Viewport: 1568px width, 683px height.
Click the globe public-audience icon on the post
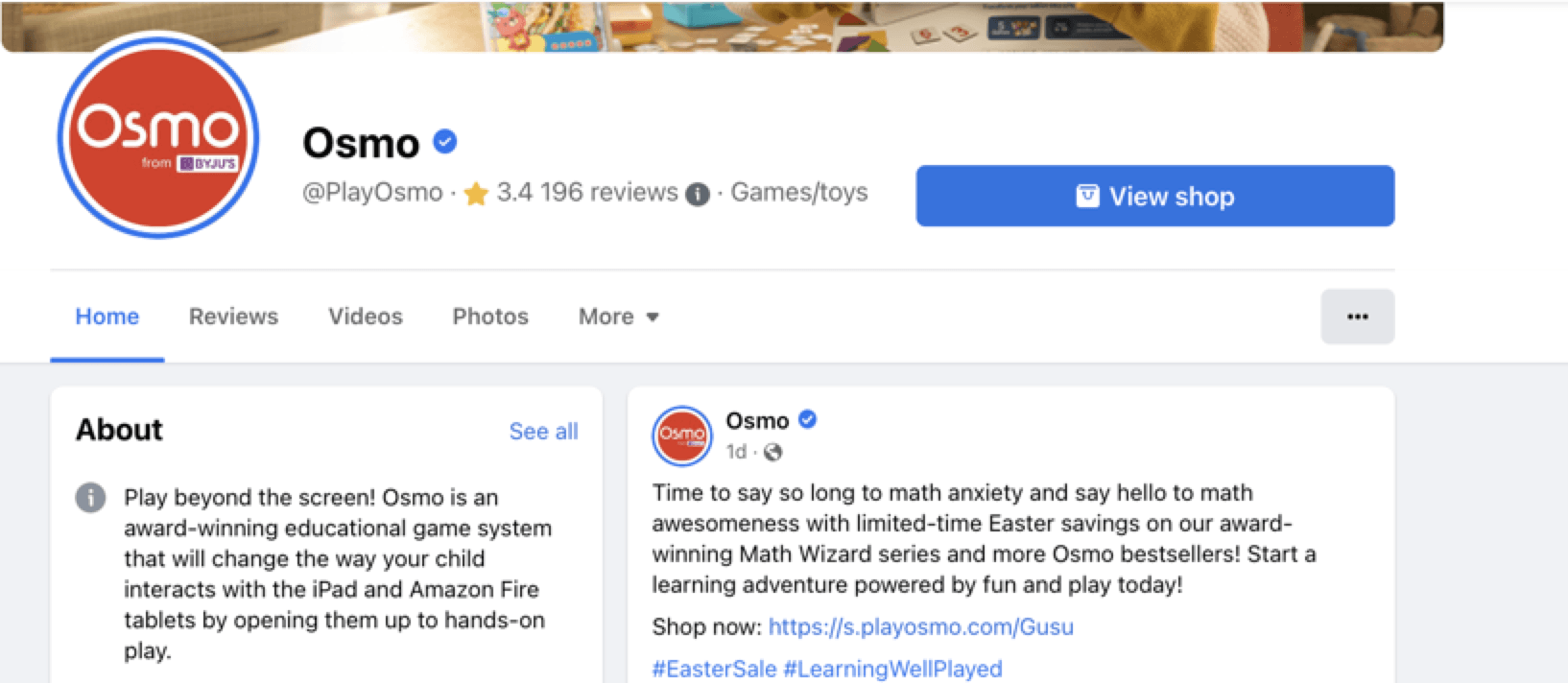tap(772, 452)
